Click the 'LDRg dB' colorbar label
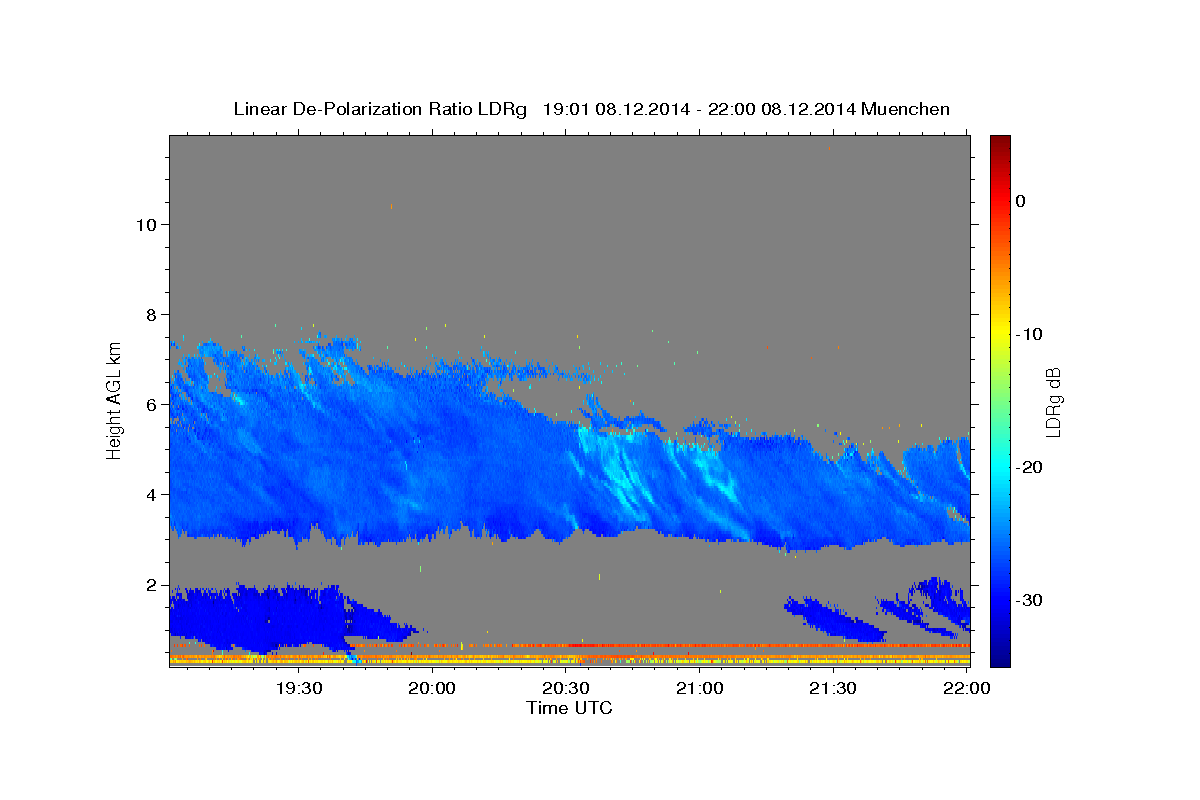The height and width of the screenshot is (800, 1200). point(1053,402)
